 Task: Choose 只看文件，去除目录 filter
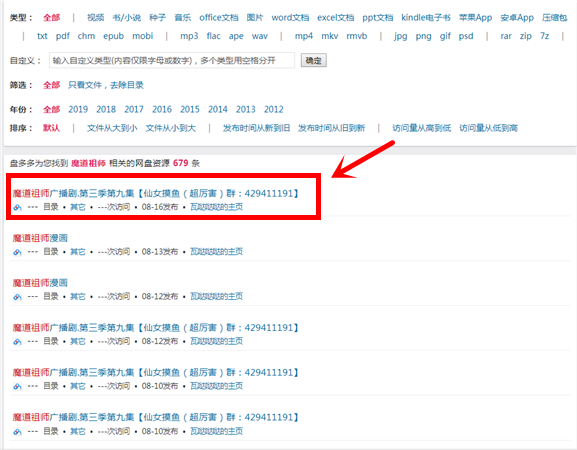tap(106, 85)
